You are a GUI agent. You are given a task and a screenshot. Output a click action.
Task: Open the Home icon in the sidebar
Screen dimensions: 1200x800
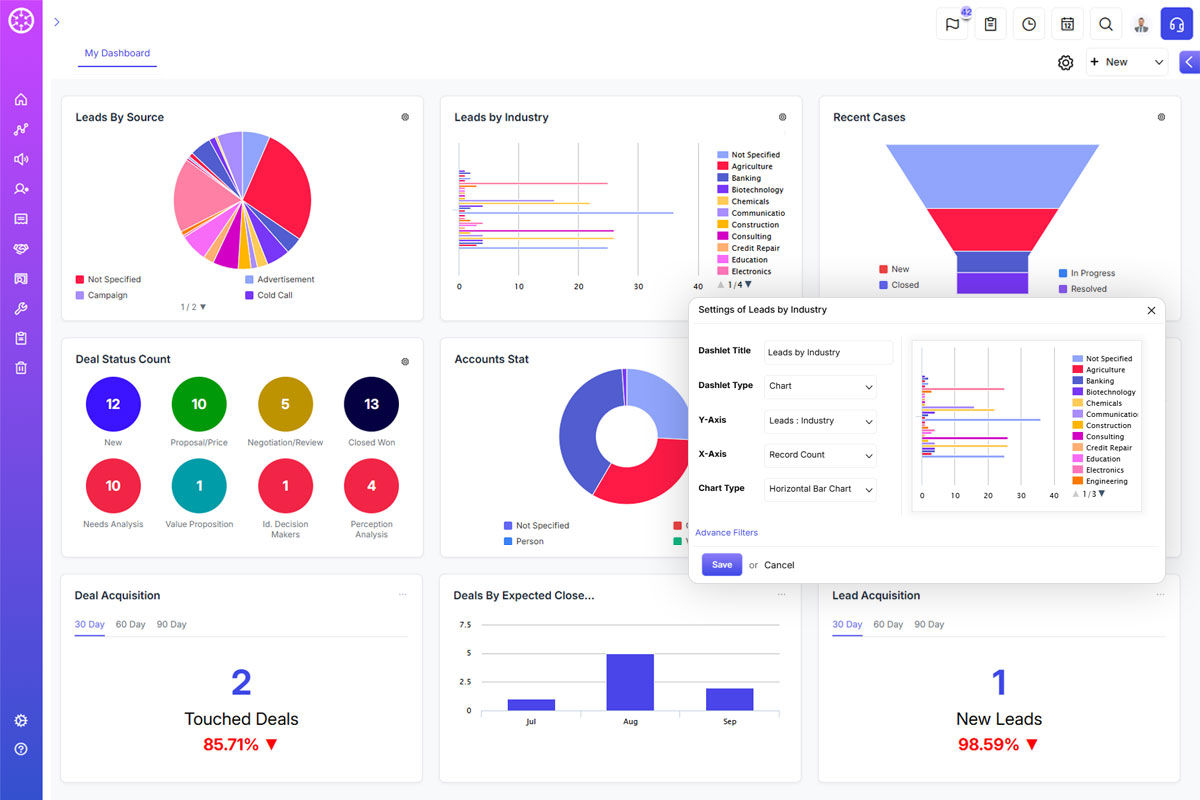point(20,99)
